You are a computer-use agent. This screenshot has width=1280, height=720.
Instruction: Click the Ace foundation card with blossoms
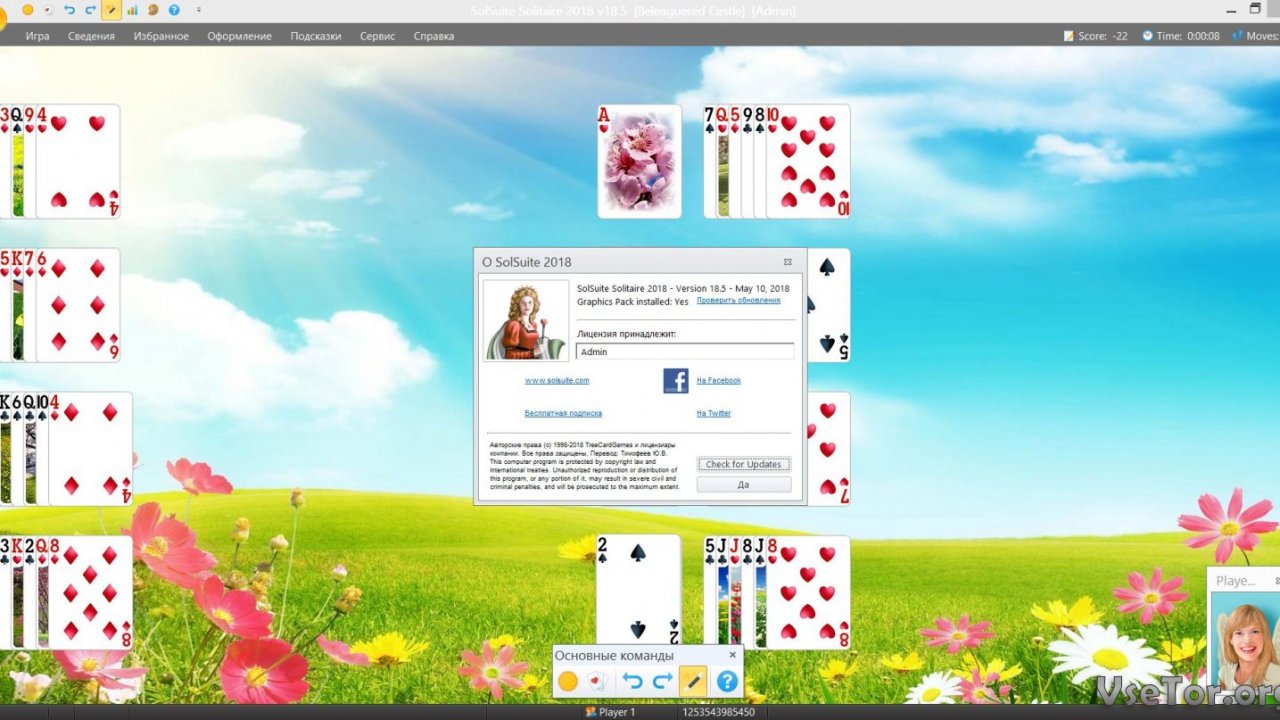[x=640, y=161]
